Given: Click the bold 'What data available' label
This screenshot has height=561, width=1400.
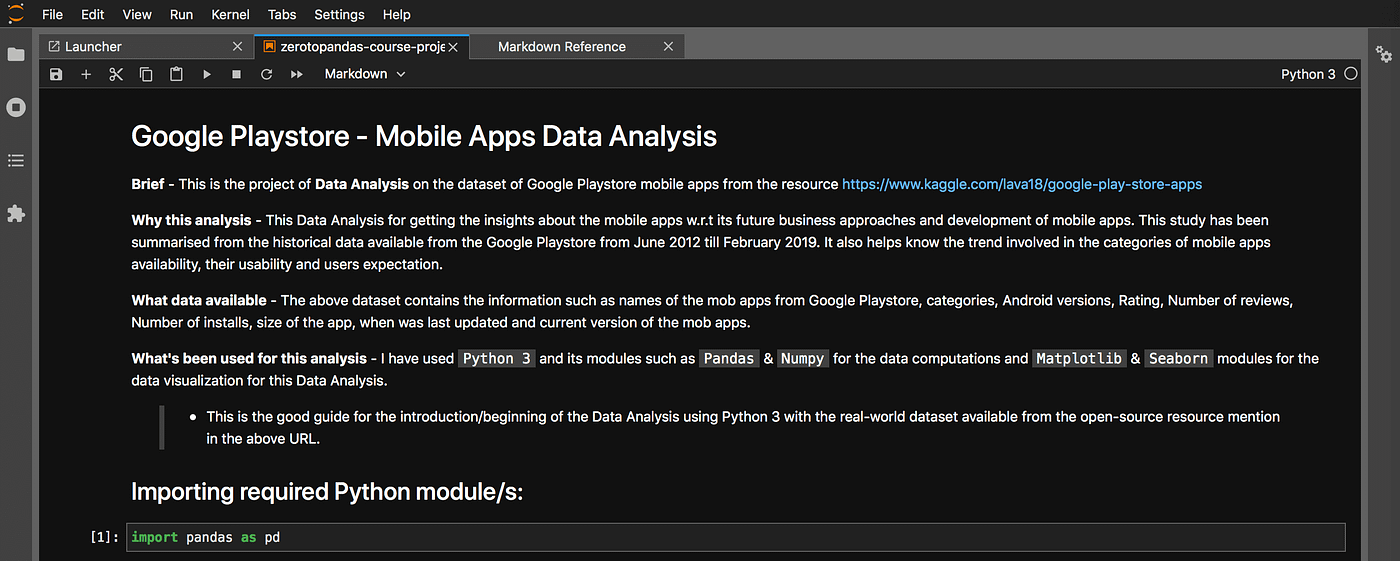Looking at the screenshot, I should [x=199, y=300].
